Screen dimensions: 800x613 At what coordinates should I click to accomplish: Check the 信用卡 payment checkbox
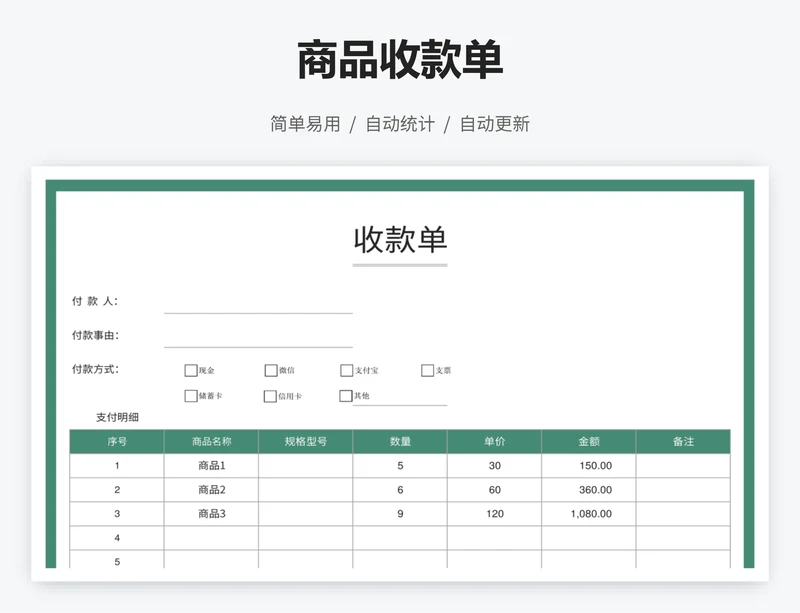click(270, 397)
